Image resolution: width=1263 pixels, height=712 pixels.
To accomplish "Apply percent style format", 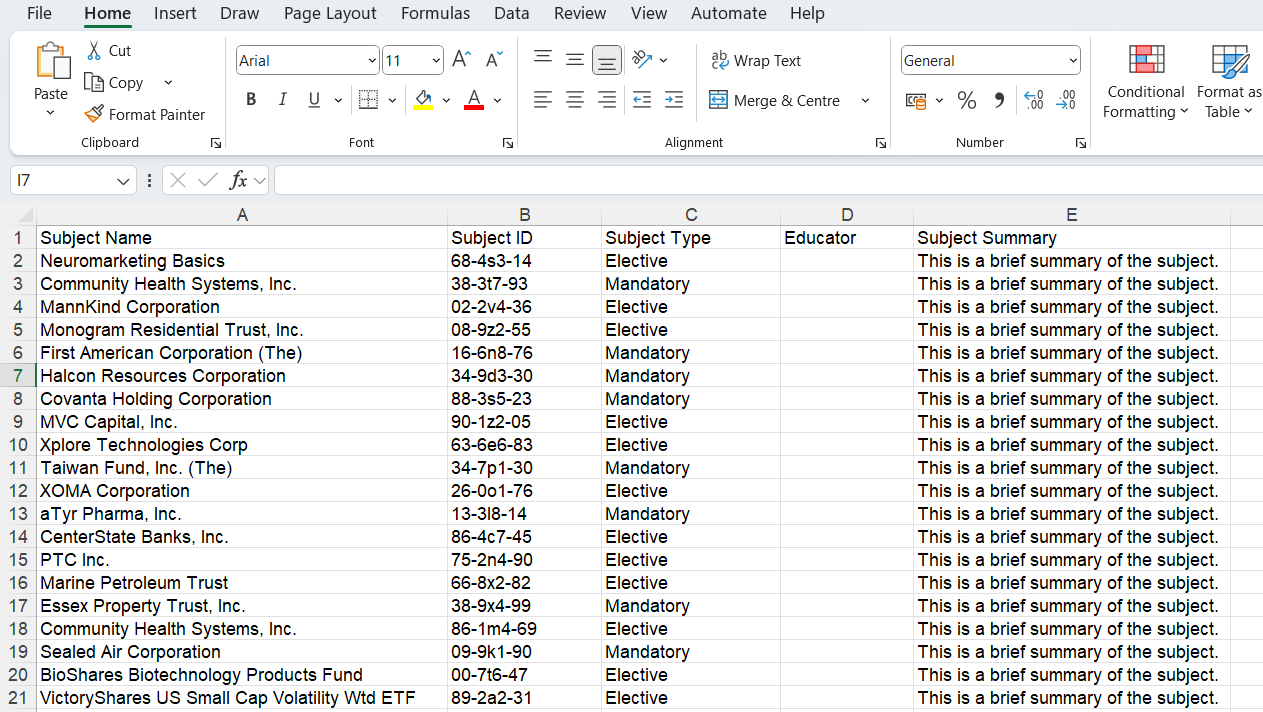I will coord(967,100).
